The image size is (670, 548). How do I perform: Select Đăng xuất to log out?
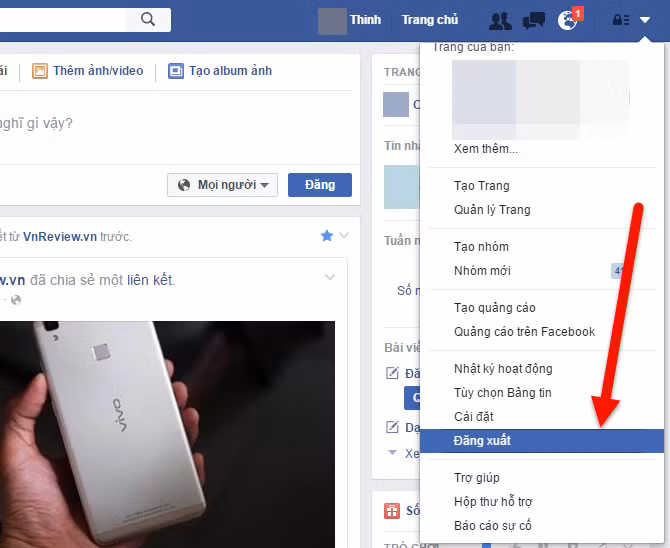(x=542, y=441)
